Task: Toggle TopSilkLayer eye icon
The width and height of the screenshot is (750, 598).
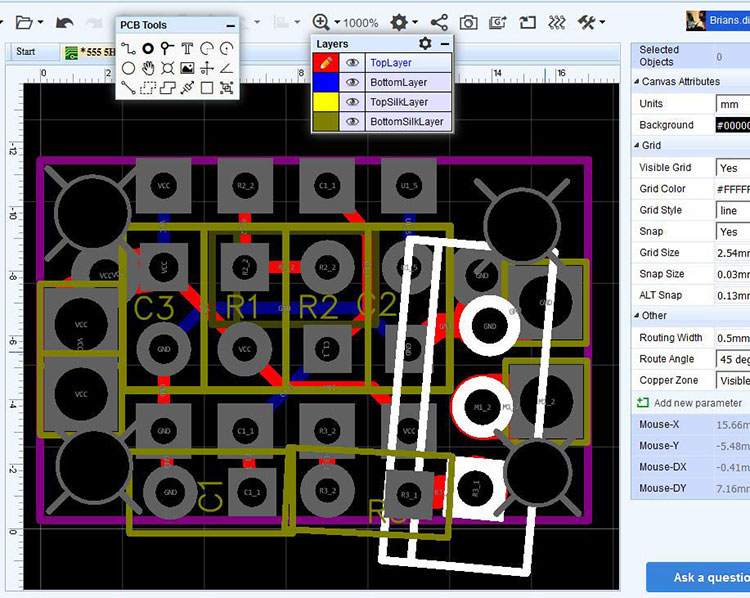Action: (x=352, y=102)
